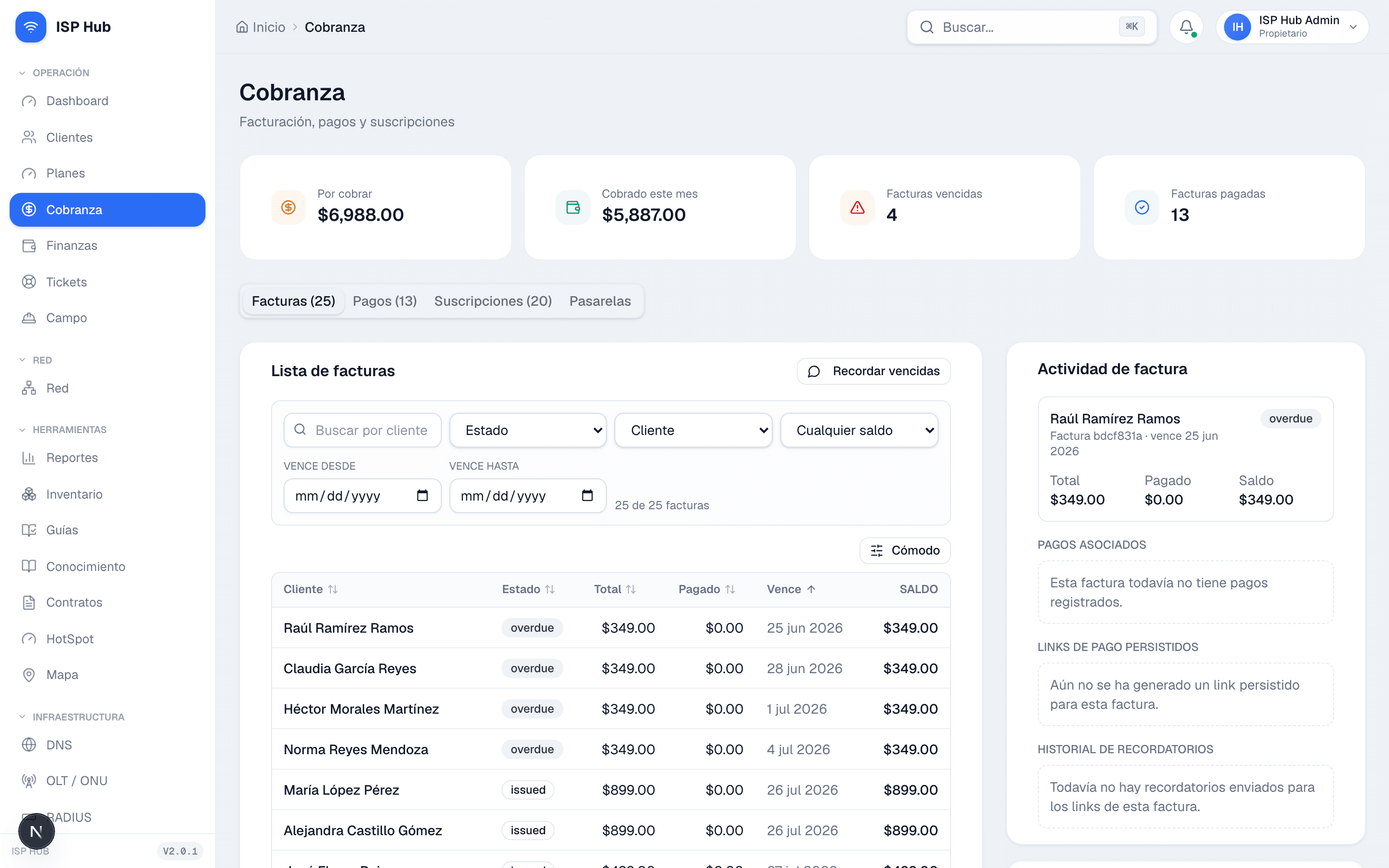Click the Inicio breadcrumb link

(x=260, y=27)
